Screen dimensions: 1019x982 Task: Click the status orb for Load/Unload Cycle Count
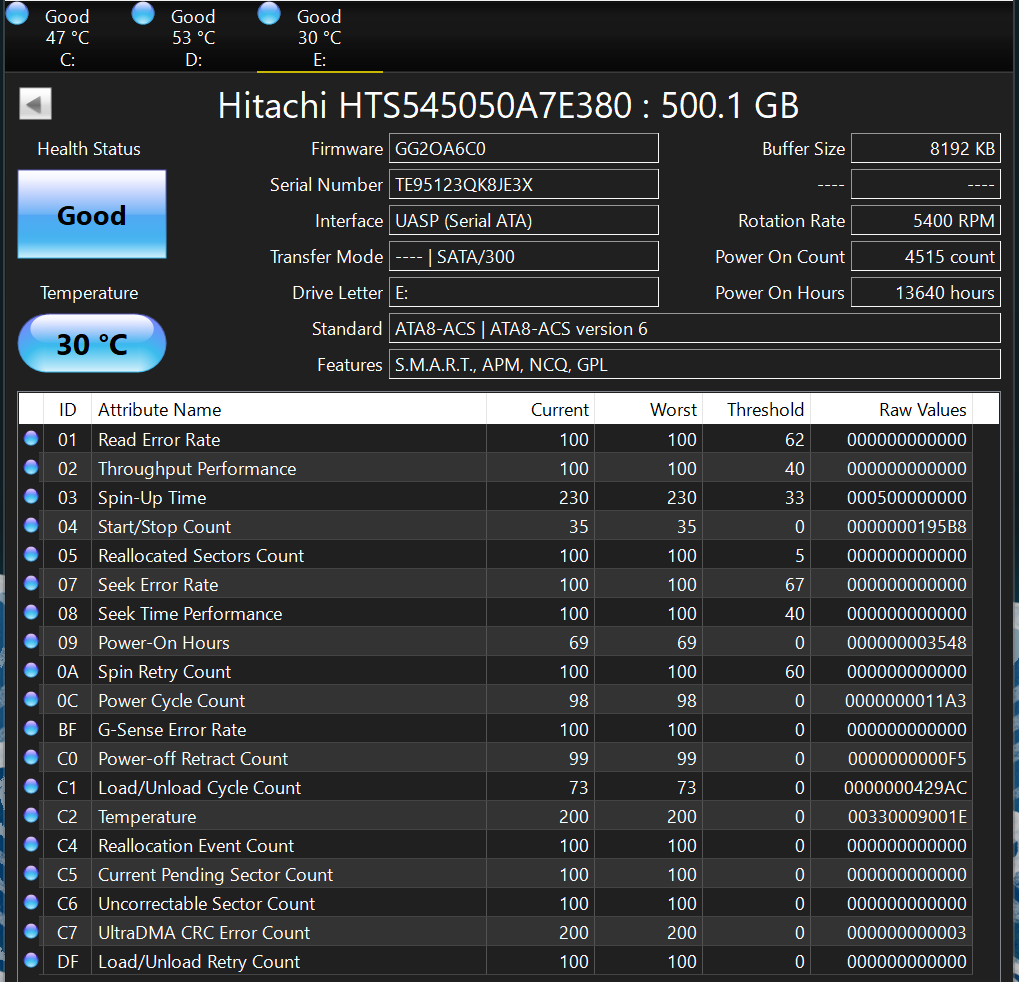point(31,786)
